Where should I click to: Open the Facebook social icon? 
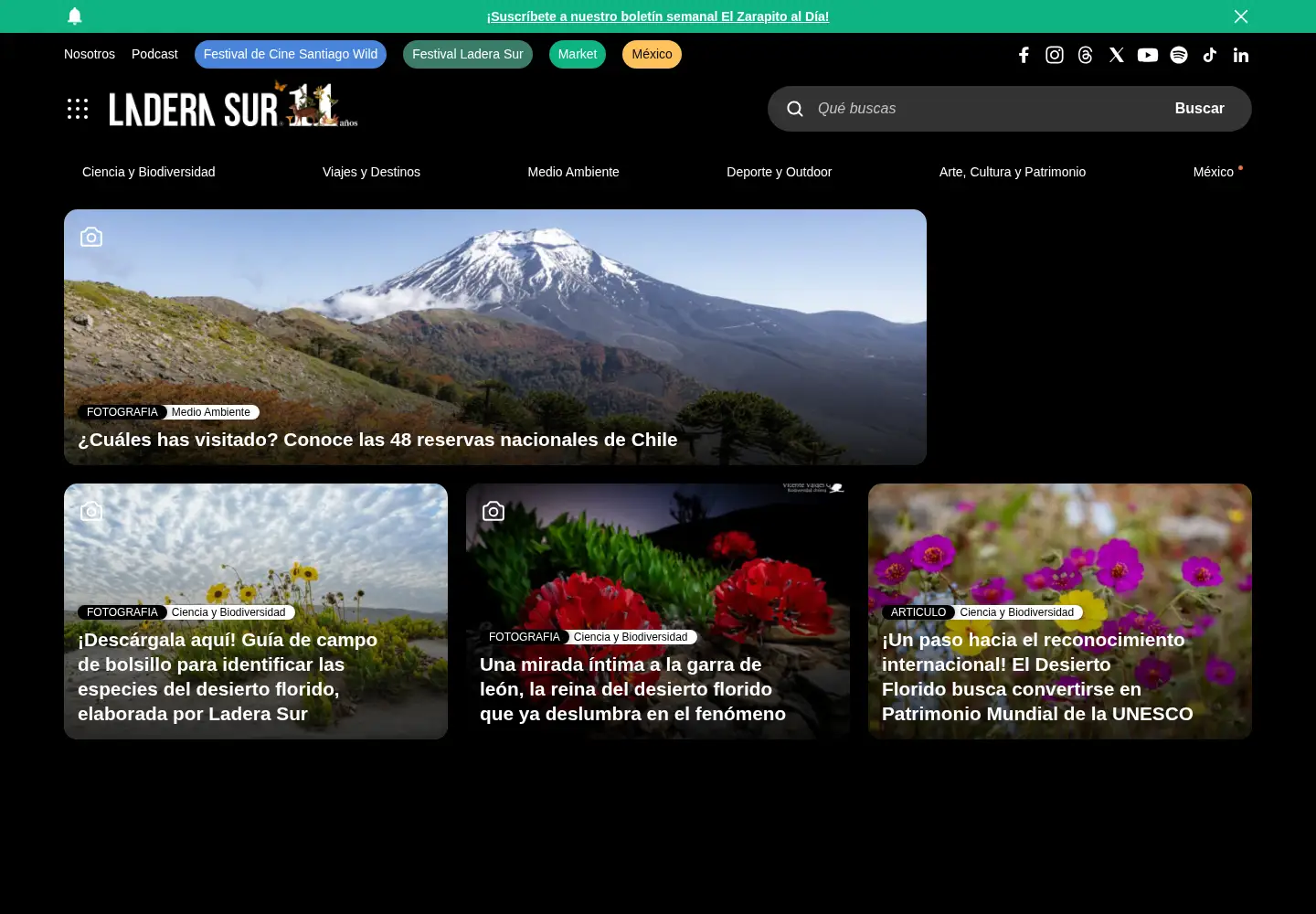pos(1024,55)
